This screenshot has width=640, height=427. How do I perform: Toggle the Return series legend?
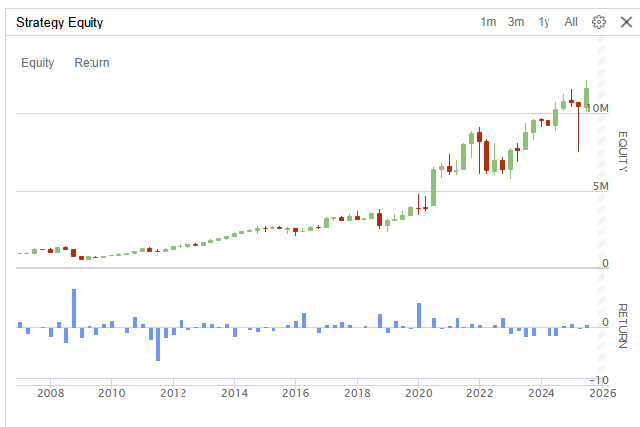click(x=92, y=63)
